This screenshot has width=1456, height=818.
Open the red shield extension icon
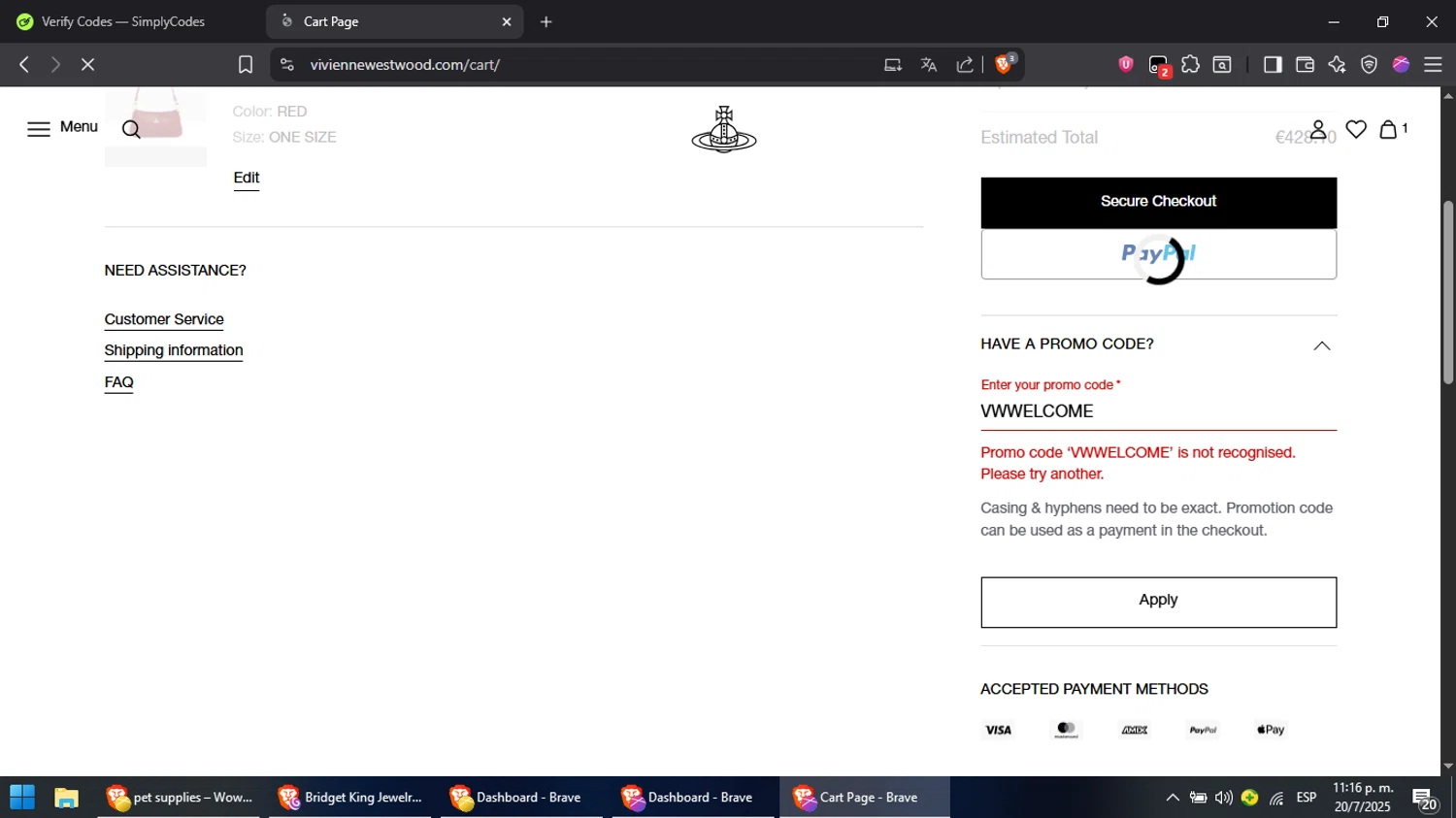[x=1126, y=65]
